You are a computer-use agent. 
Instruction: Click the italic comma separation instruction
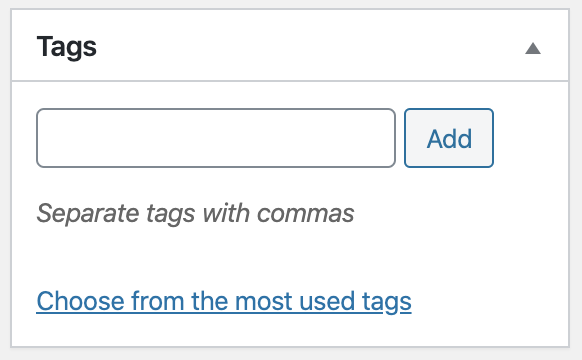(x=195, y=214)
